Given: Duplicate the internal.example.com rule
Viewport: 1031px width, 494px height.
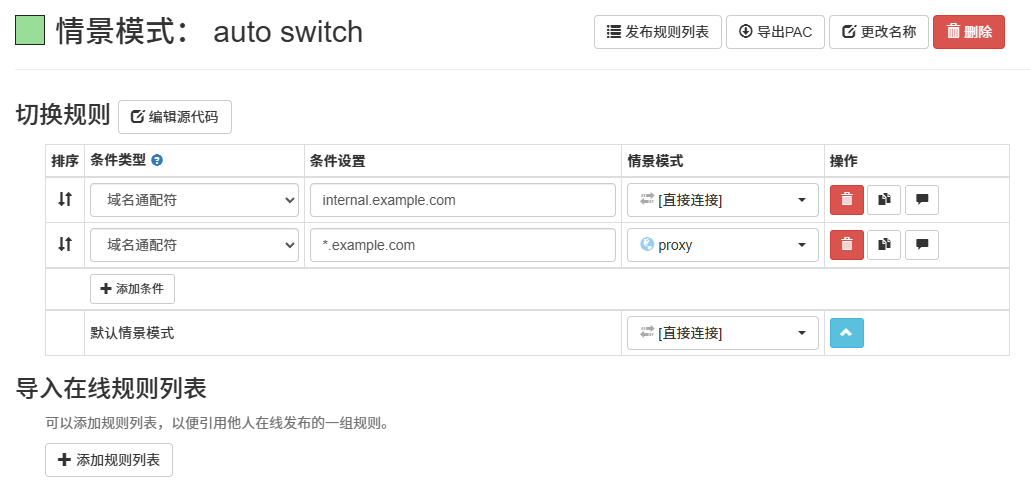Looking at the screenshot, I should [x=884, y=200].
